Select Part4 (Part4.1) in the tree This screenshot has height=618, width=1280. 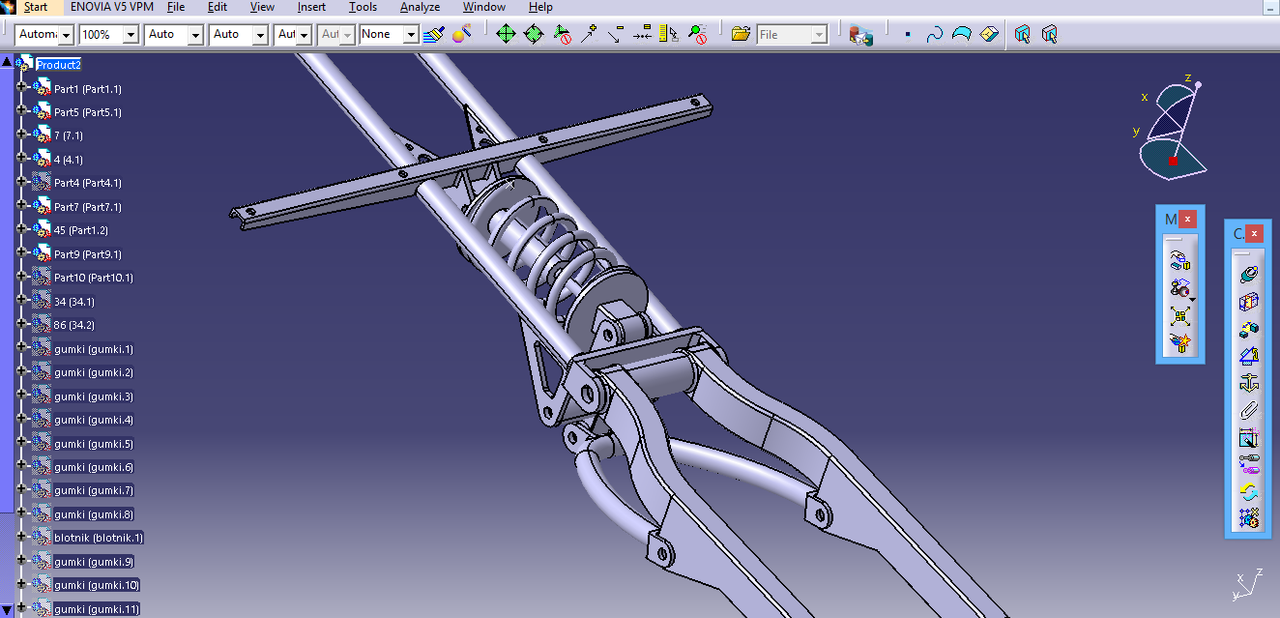point(88,183)
